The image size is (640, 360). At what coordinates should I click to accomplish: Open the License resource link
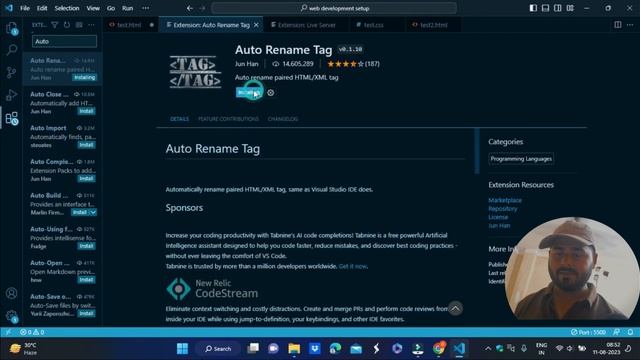coord(498,217)
